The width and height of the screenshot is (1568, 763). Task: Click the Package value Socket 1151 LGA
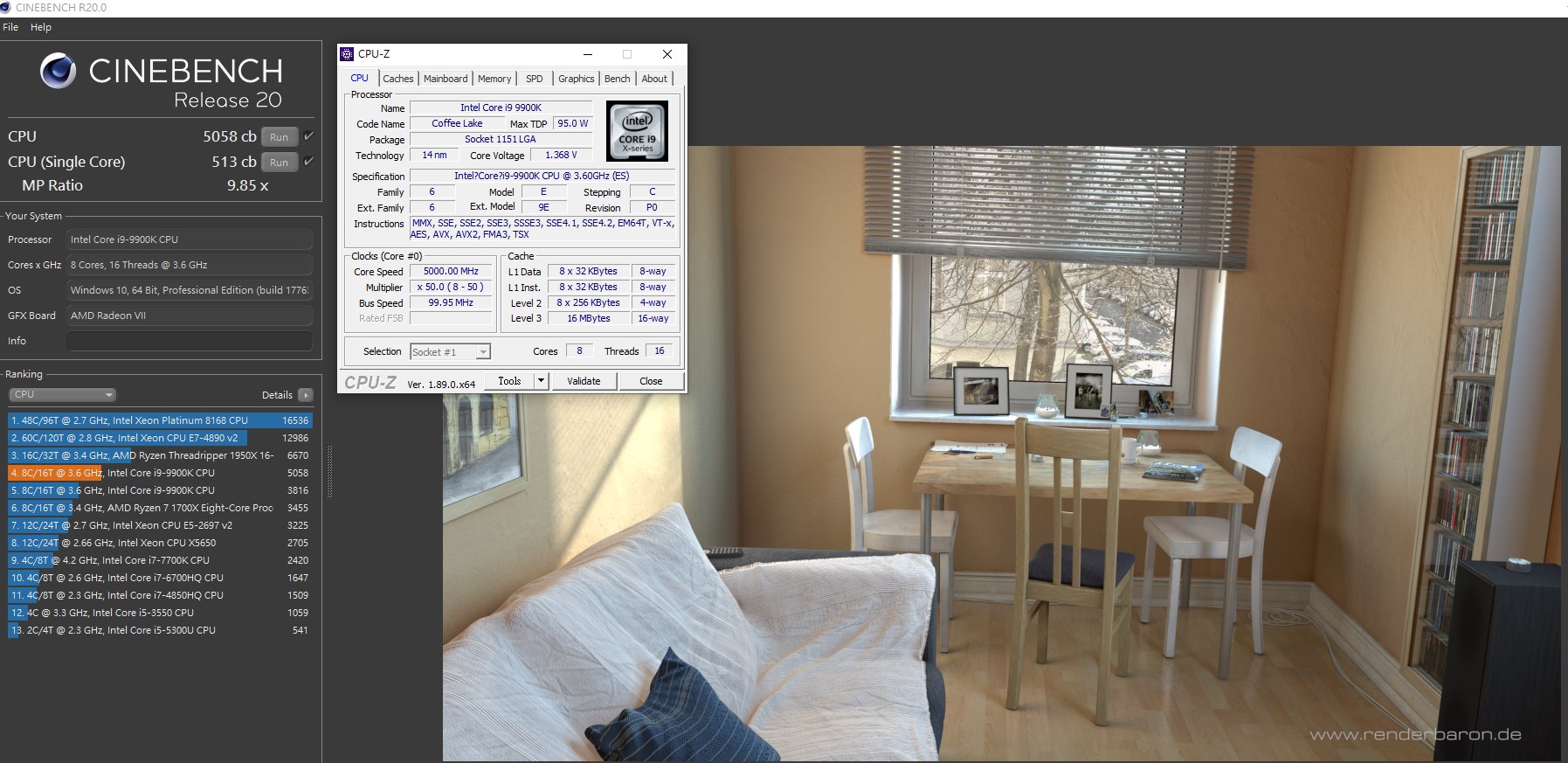(x=501, y=140)
